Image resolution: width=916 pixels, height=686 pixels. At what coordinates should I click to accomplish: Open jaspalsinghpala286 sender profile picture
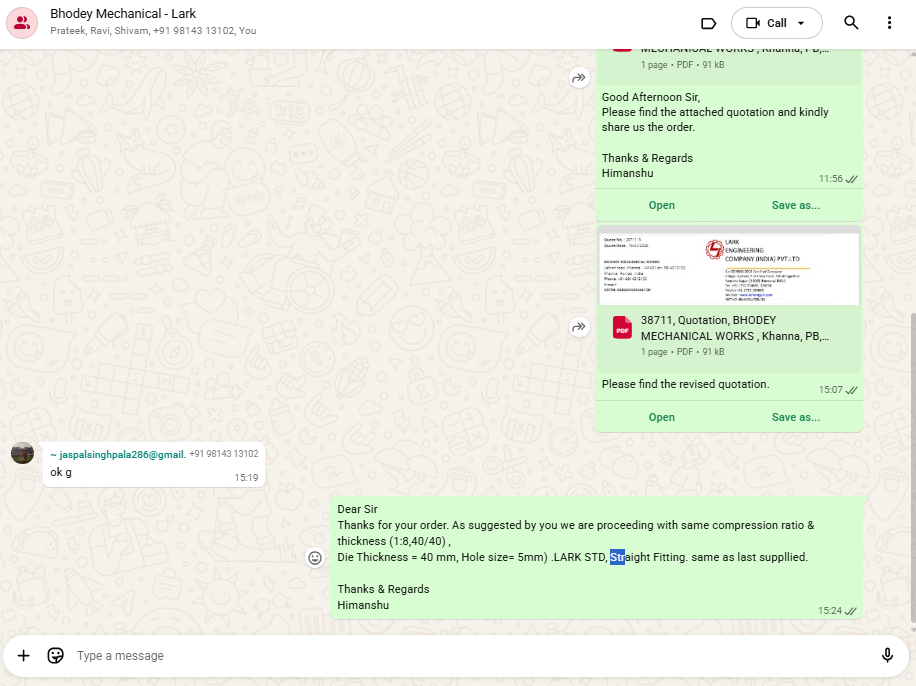click(22, 453)
